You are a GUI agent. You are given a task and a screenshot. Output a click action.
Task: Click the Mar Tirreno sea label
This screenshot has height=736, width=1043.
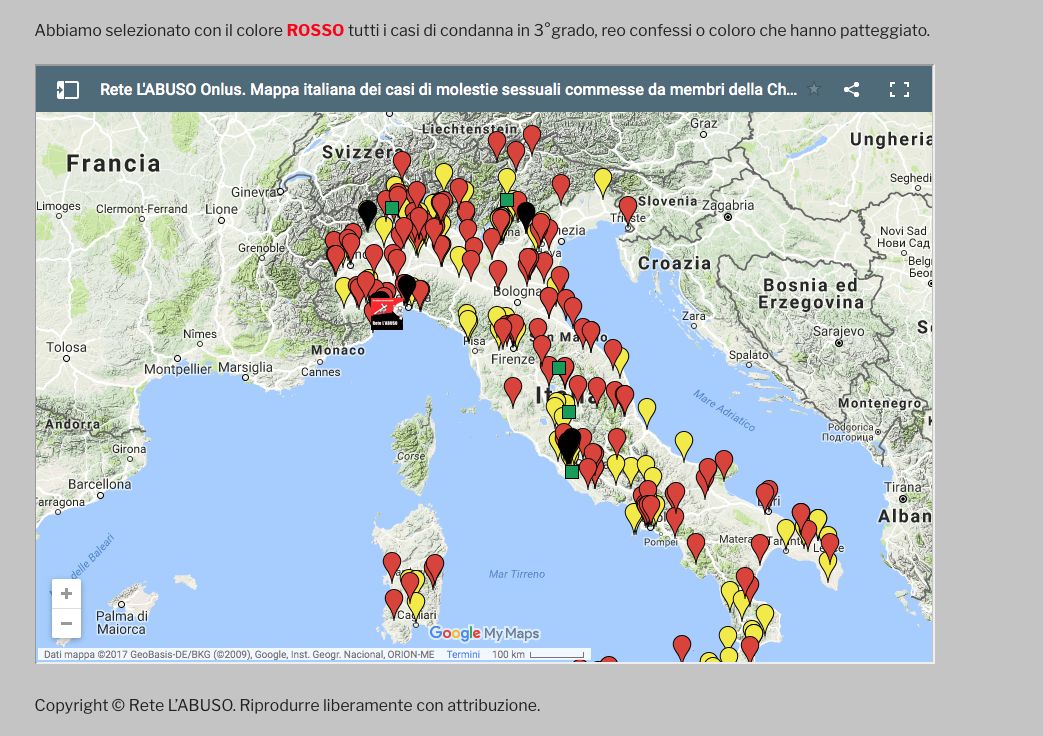517,574
